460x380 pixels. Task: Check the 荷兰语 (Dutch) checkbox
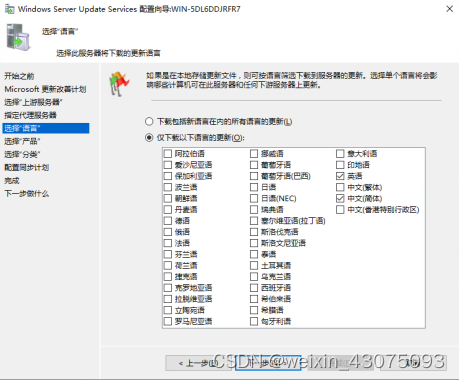click(168, 266)
